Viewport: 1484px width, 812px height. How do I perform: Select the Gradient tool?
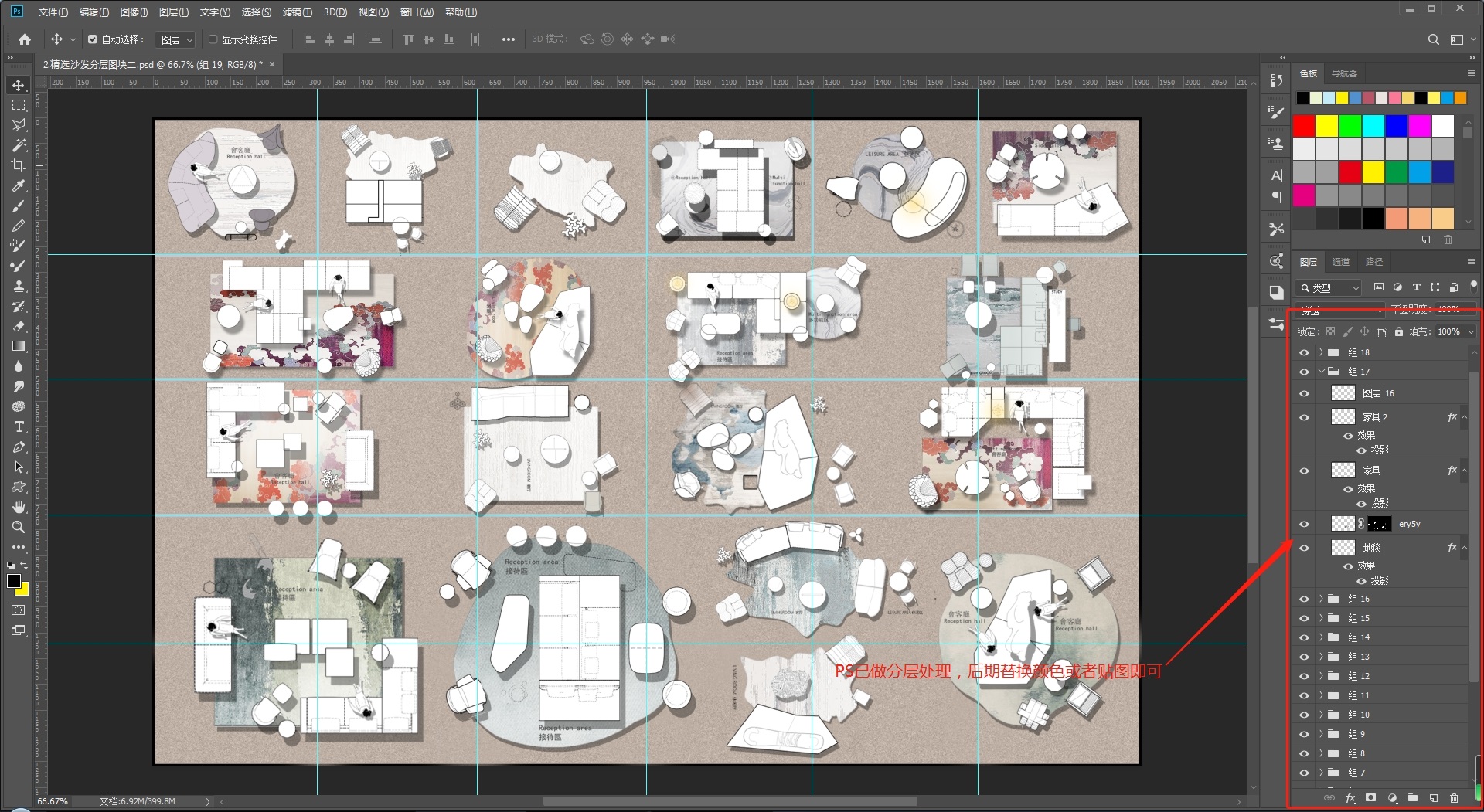(x=19, y=346)
